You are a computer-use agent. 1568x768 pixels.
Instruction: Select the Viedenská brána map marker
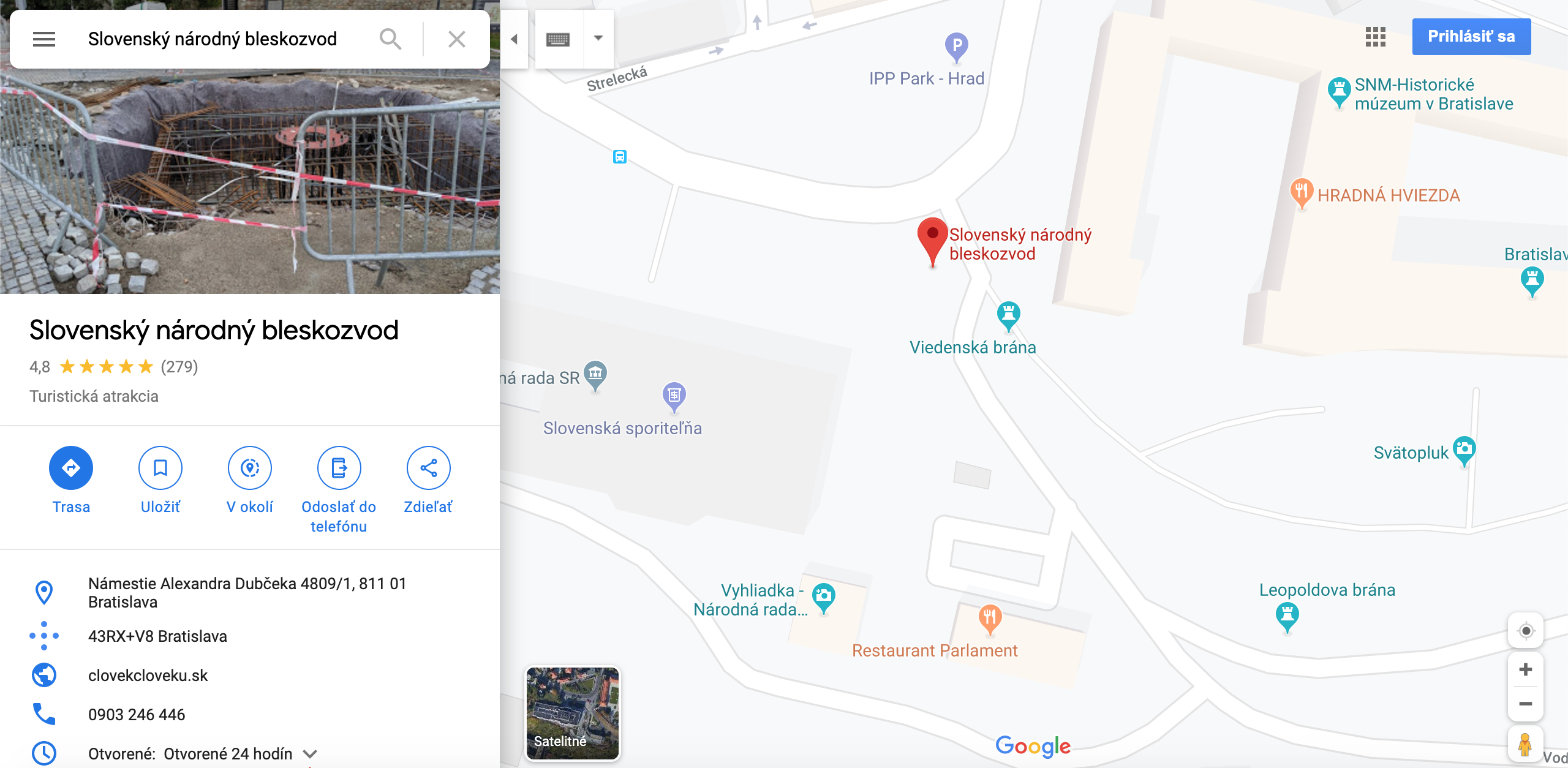tap(1008, 315)
